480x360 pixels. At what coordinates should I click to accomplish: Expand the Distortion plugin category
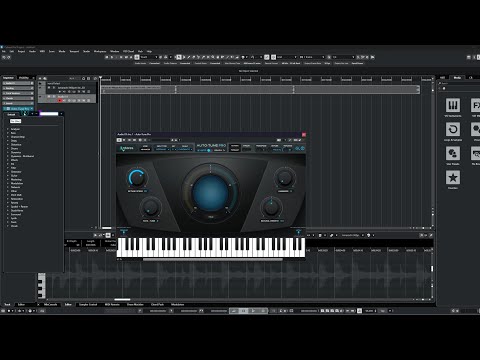tap(8, 145)
